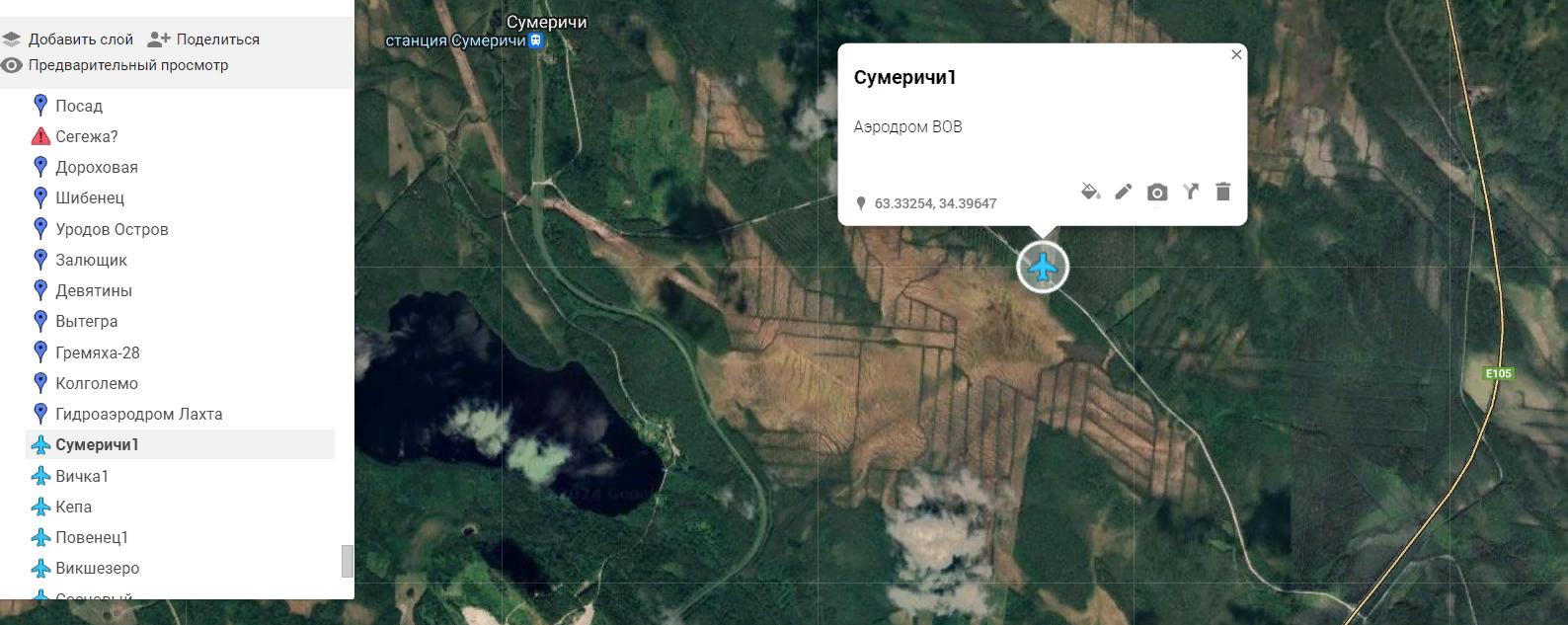The width and height of the screenshot is (1568, 625).
Task: Add photo using camera icon in popup
Action: coord(1157,193)
